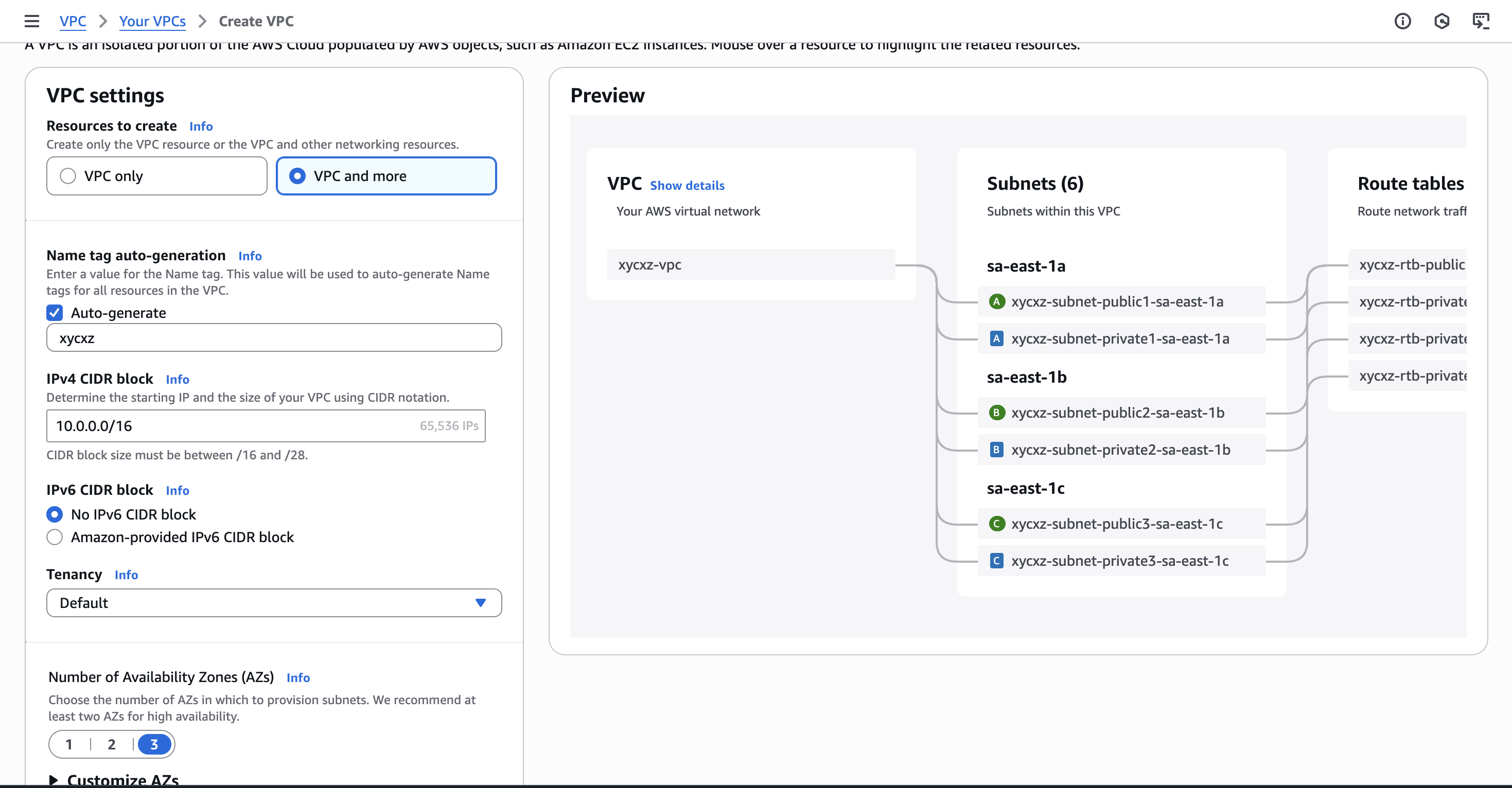
Task: Click the info circle icon in header
Action: click(x=1402, y=21)
